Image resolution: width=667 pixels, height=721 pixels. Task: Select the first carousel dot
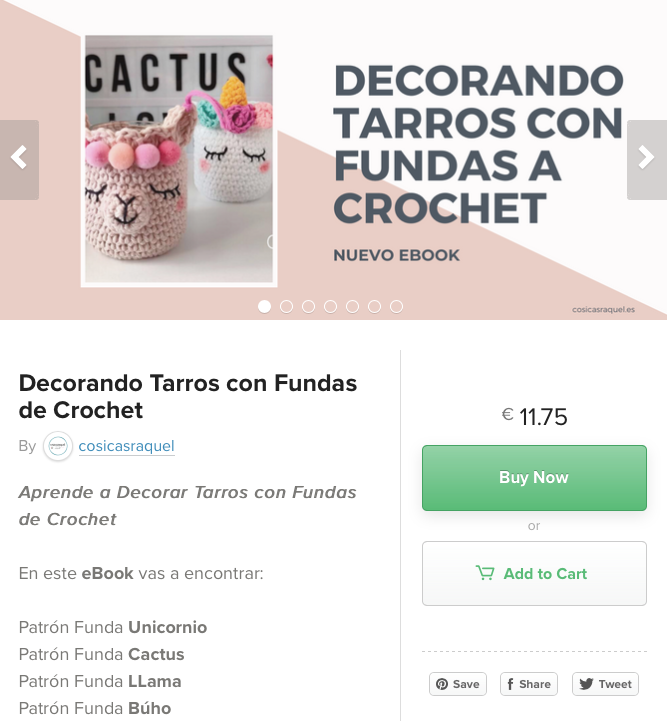pyautogui.click(x=264, y=307)
